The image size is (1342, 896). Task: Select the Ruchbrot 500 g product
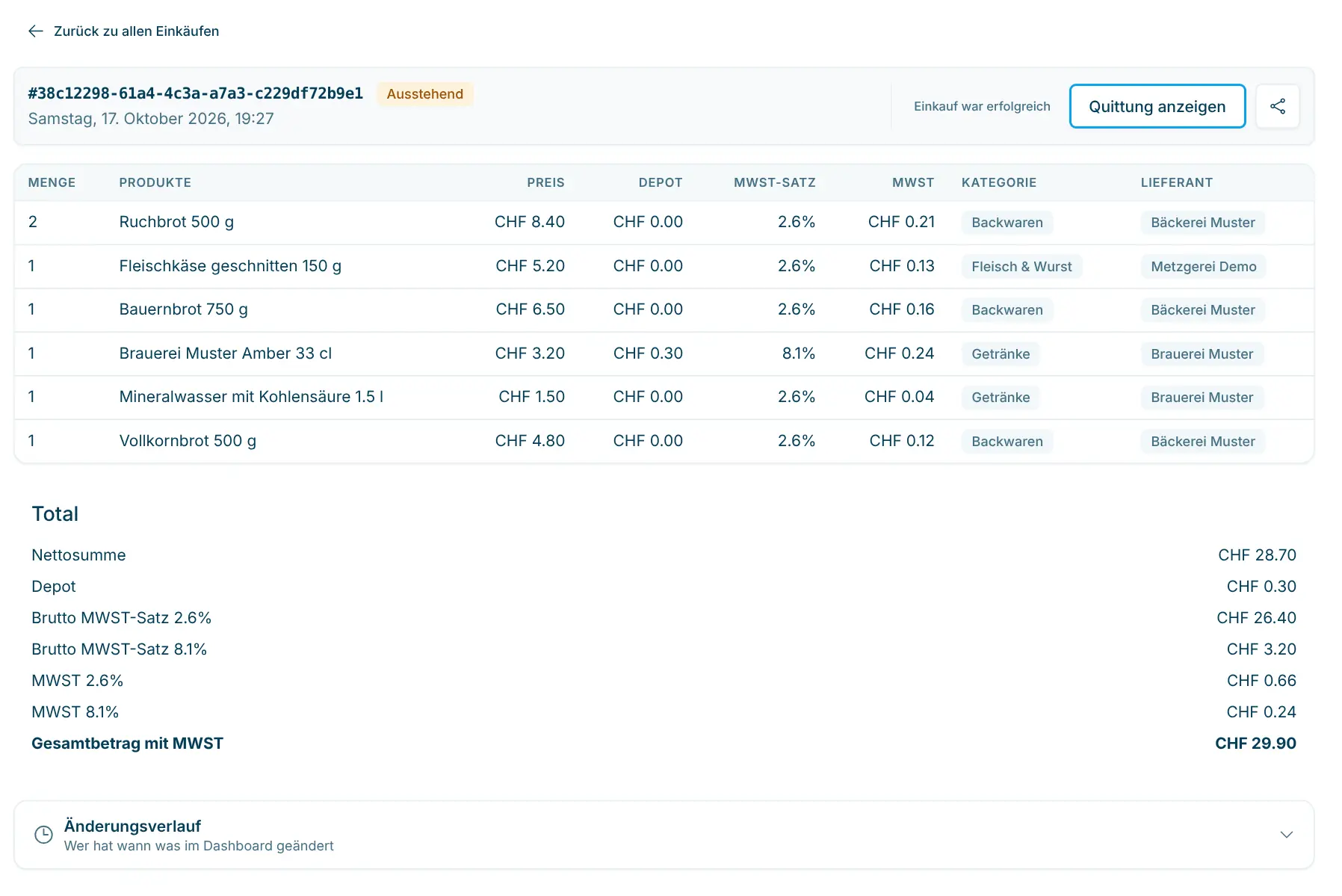(176, 222)
